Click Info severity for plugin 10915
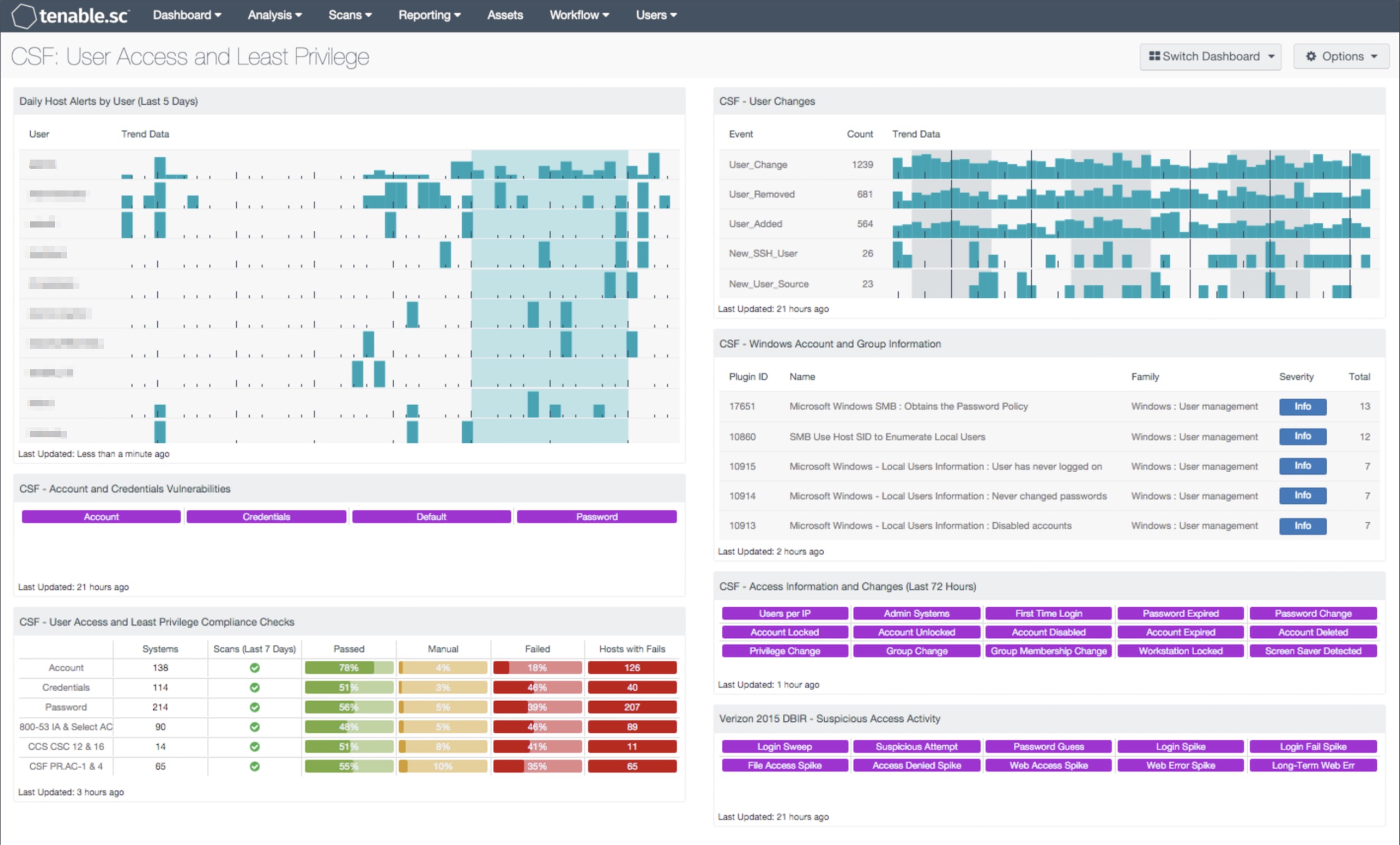The height and width of the screenshot is (845, 1400). [1303, 466]
